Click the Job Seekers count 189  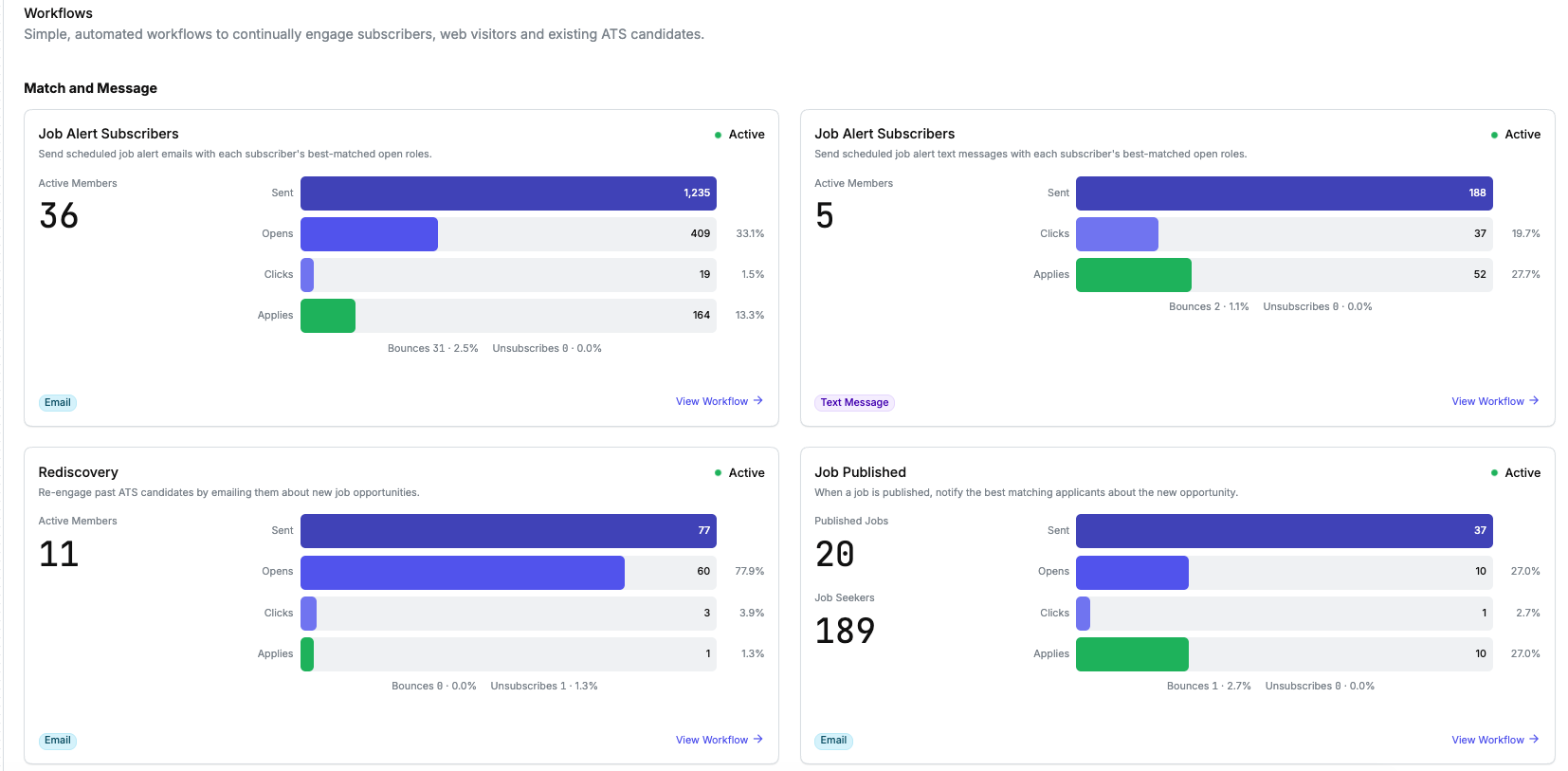(845, 631)
